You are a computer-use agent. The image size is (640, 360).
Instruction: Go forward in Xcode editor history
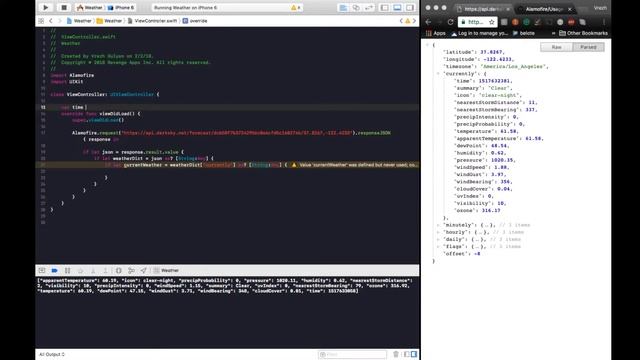tap(60, 20)
